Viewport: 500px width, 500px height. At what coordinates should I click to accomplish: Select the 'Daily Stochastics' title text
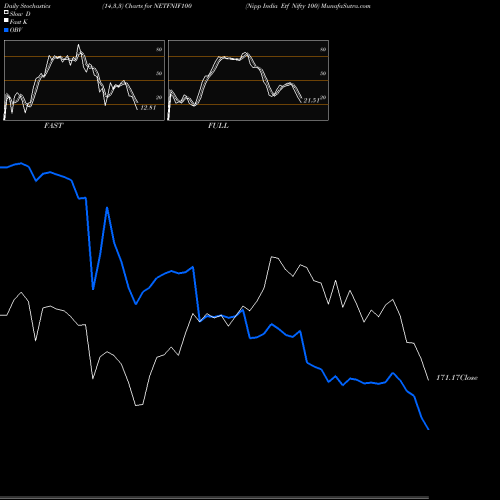click(x=27, y=6)
